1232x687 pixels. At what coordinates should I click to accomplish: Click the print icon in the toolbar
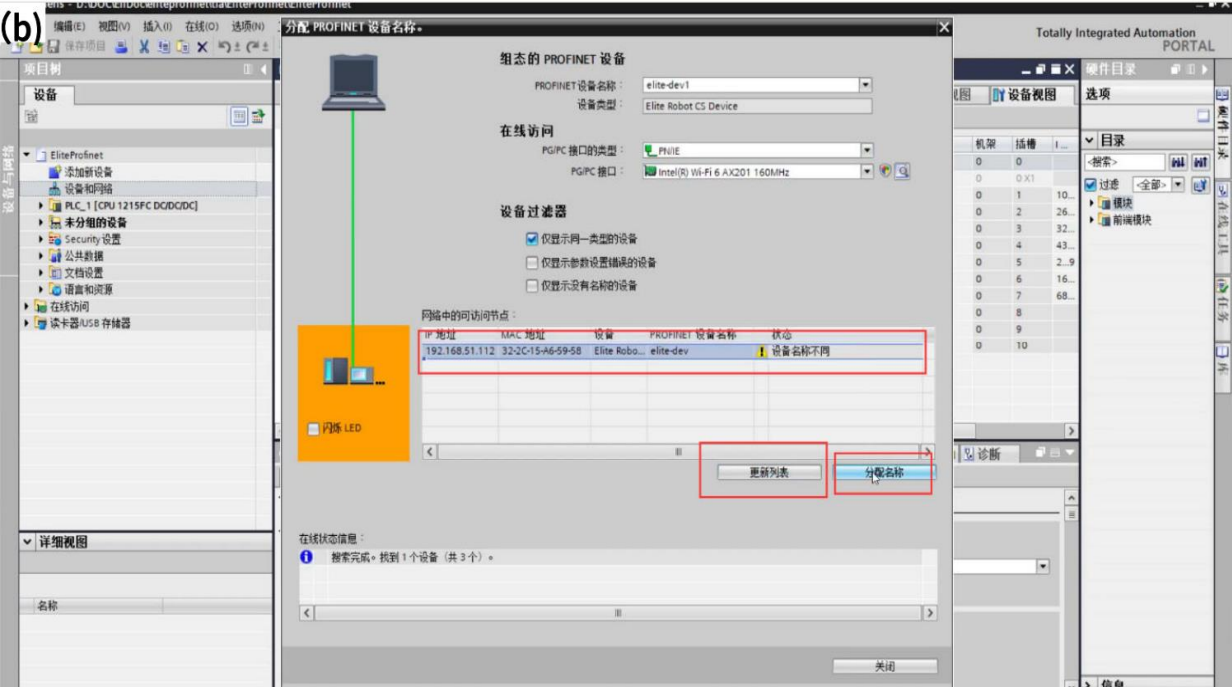point(121,47)
